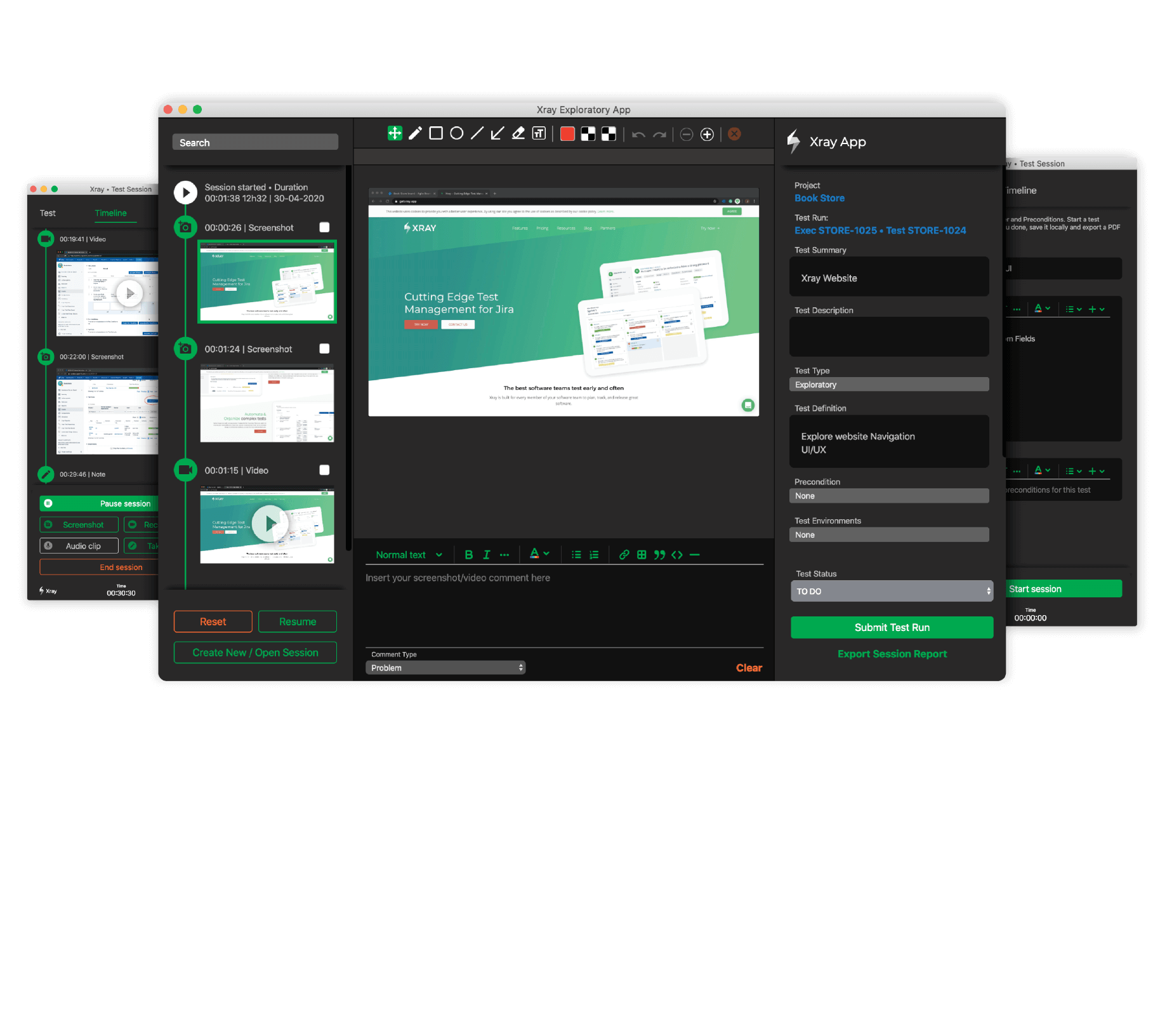
Task: Click Reset button
Action: 213,621
